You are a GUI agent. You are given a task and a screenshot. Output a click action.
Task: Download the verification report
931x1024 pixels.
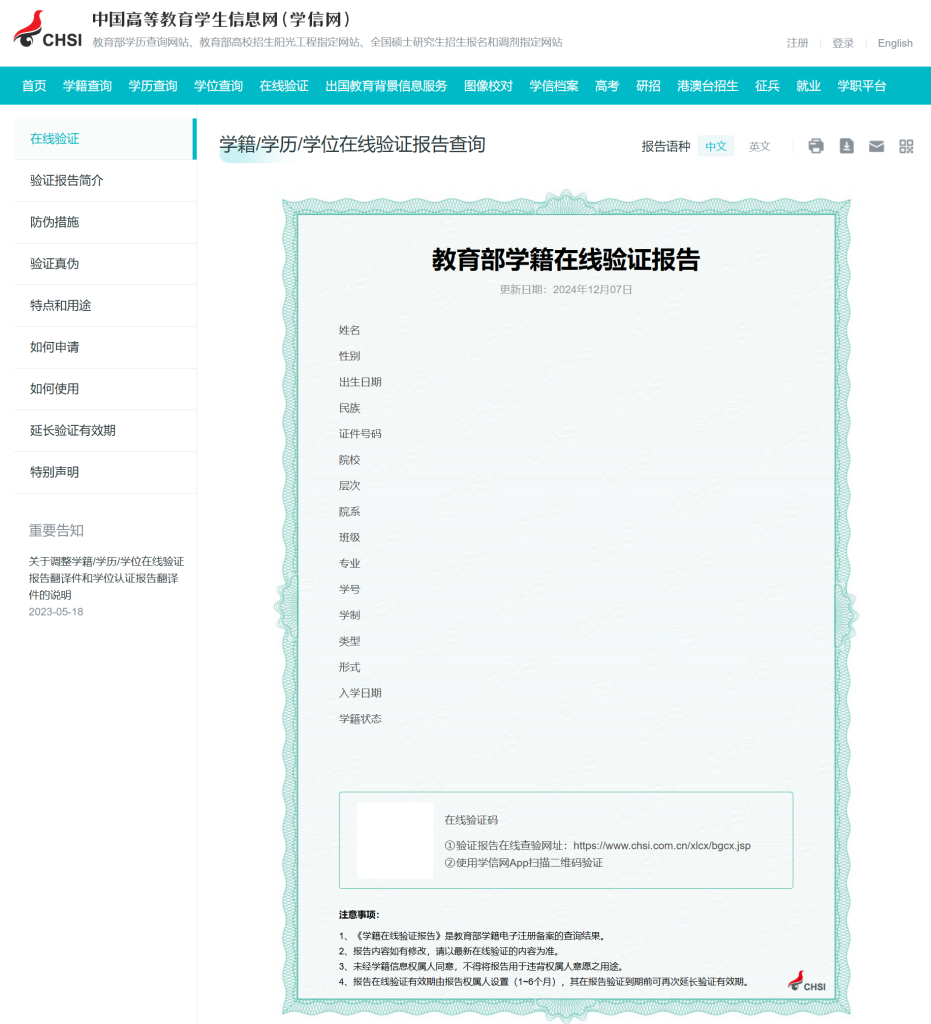point(846,146)
